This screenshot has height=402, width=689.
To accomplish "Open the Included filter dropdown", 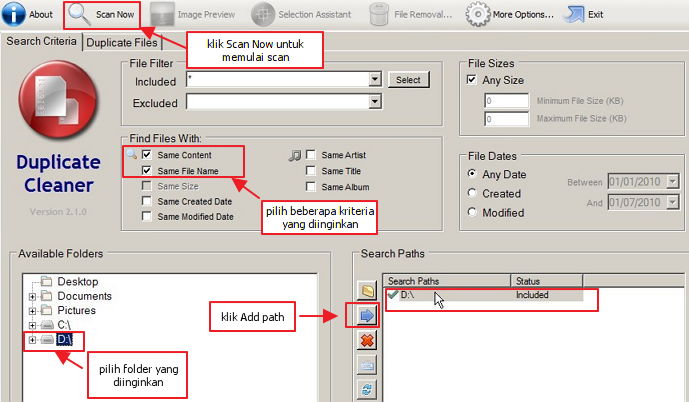I will (x=374, y=80).
